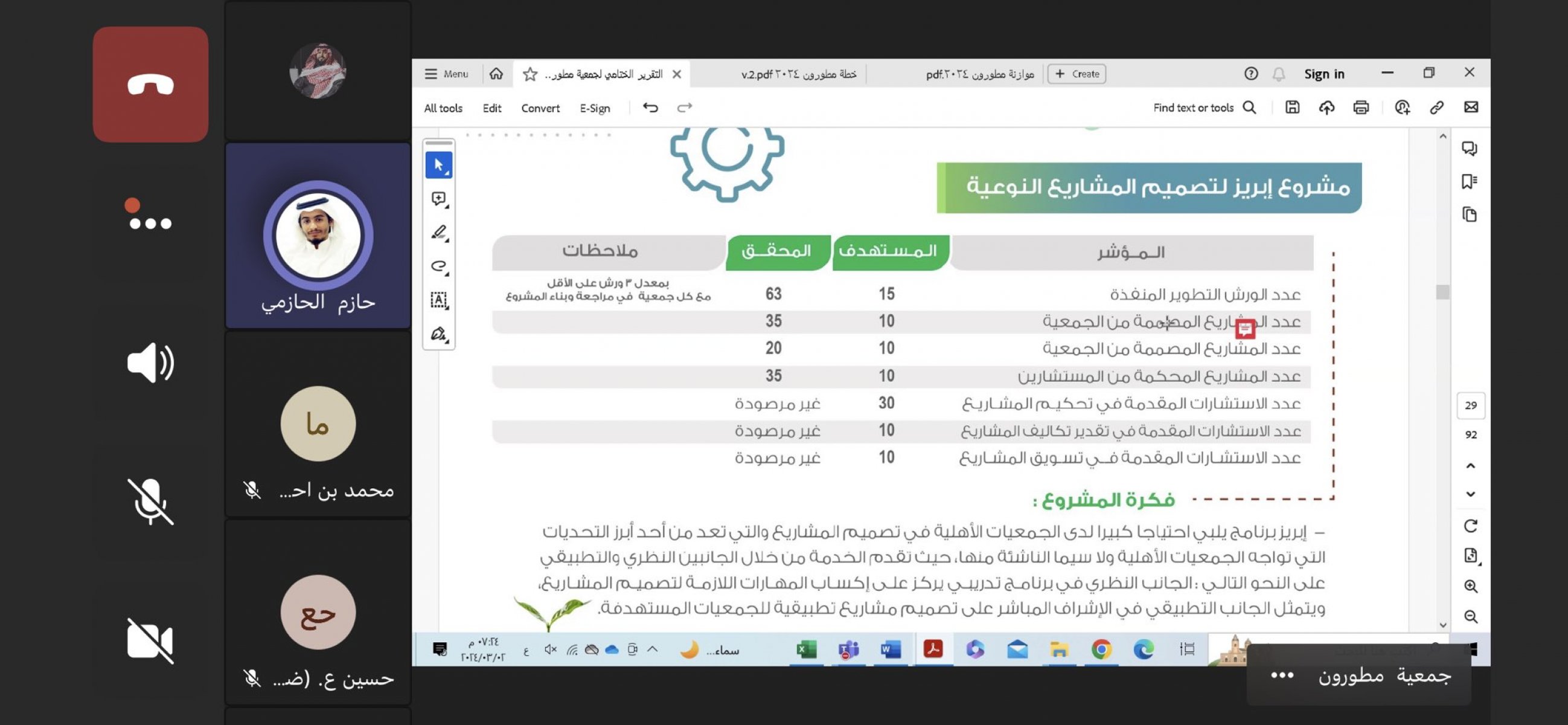Open the Comments panel

tap(1470, 148)
